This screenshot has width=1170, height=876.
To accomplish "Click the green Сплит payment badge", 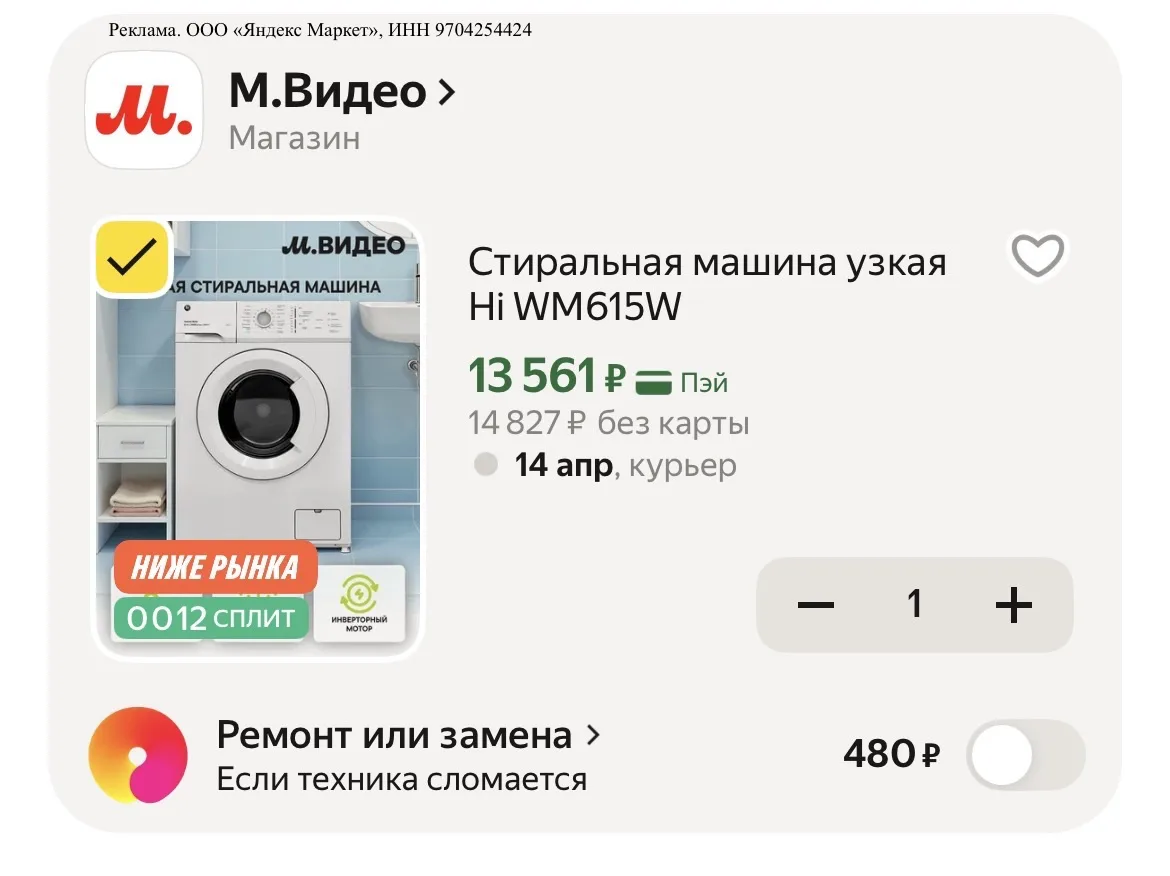I will 211,618.
